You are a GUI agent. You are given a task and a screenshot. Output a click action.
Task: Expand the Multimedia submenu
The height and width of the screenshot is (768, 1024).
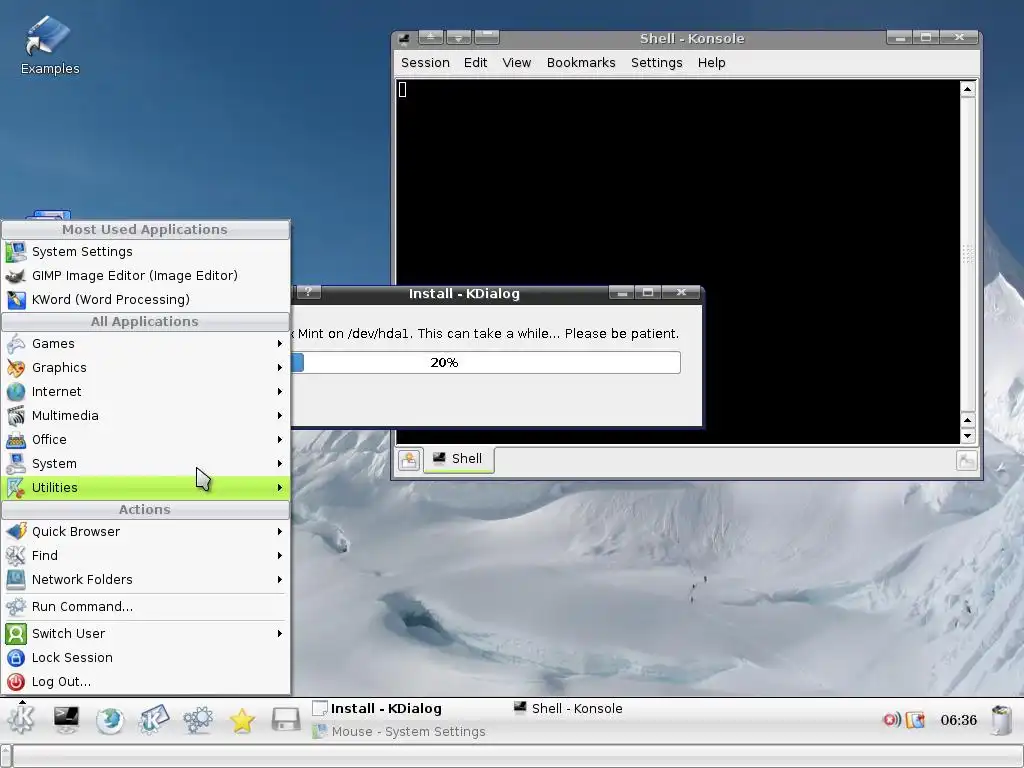[x=145, y=416]
